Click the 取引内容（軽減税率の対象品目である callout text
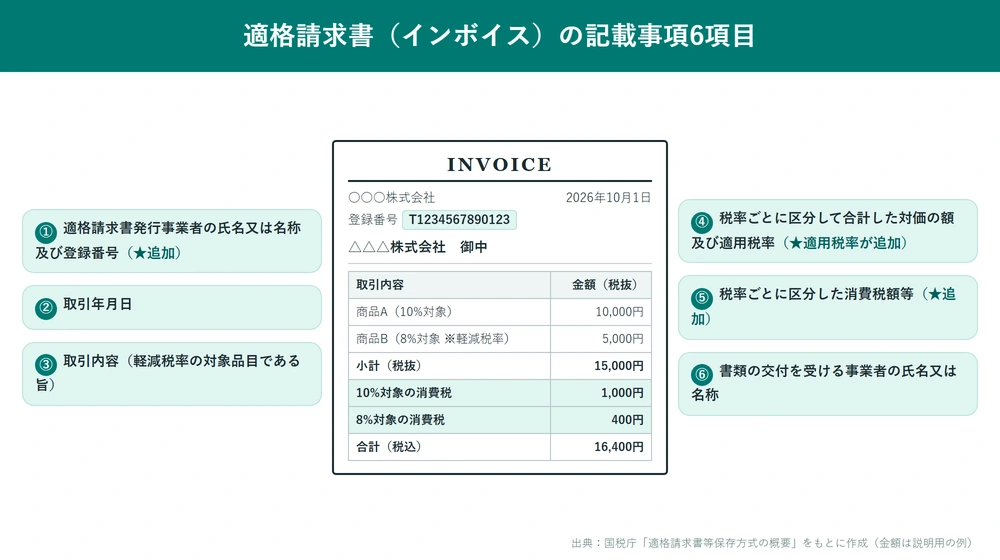The width and height of the screenshot is (1000, 560). coord(181,361)
